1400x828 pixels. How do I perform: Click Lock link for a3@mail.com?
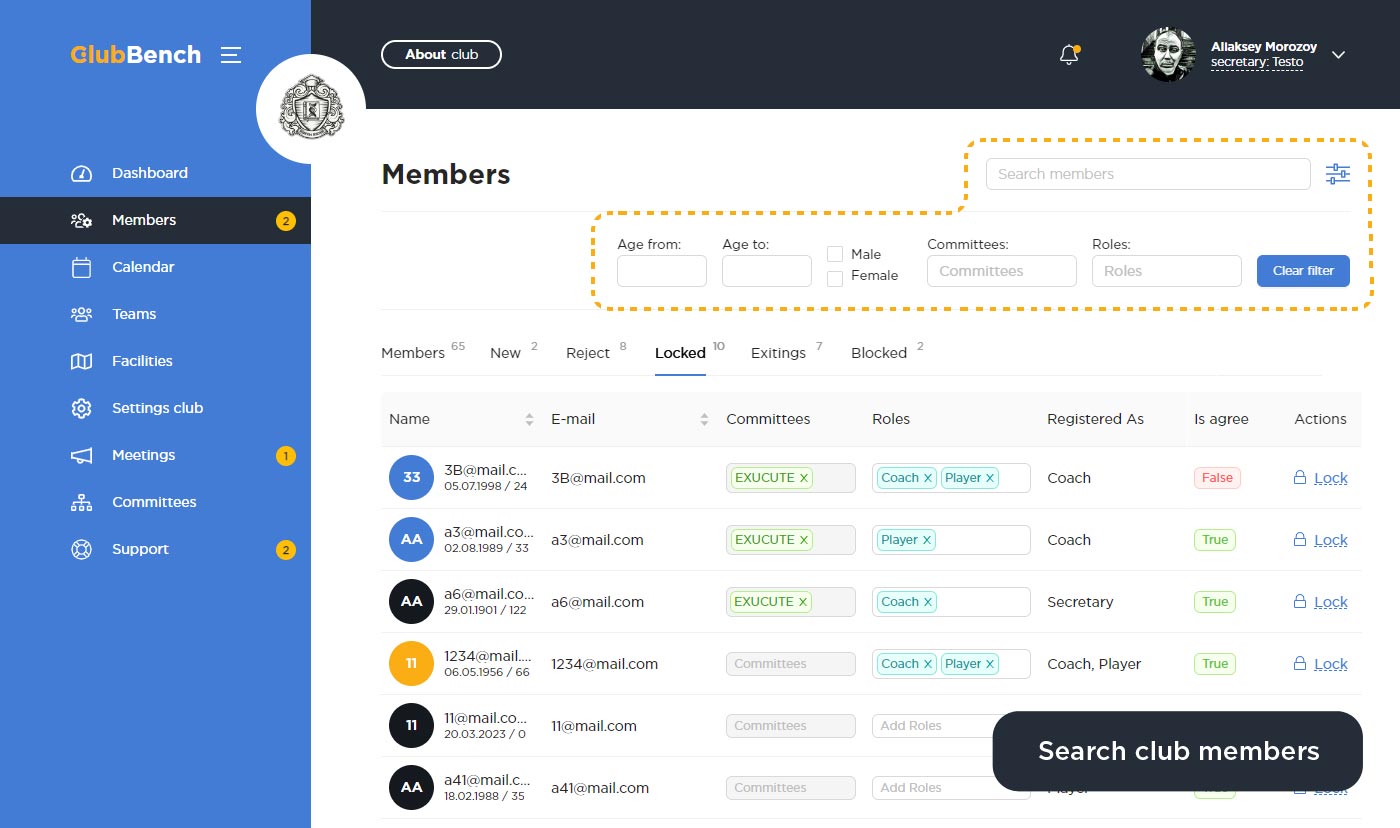pyautogui.click(x=1330, y=540)
